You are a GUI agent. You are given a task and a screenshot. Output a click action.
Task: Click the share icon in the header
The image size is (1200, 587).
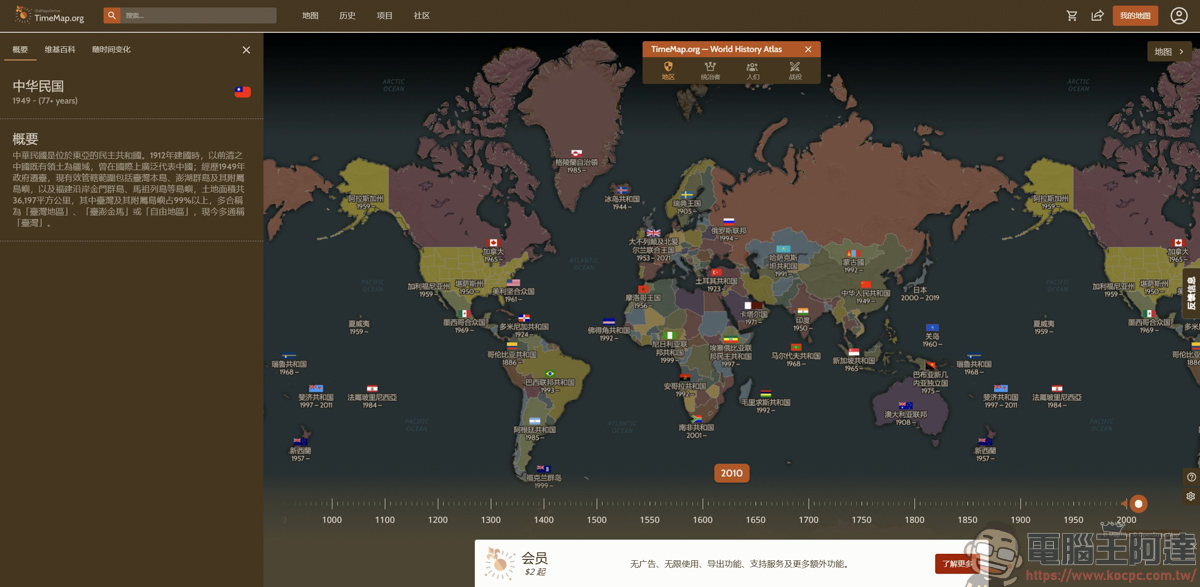click(1097, 15)
